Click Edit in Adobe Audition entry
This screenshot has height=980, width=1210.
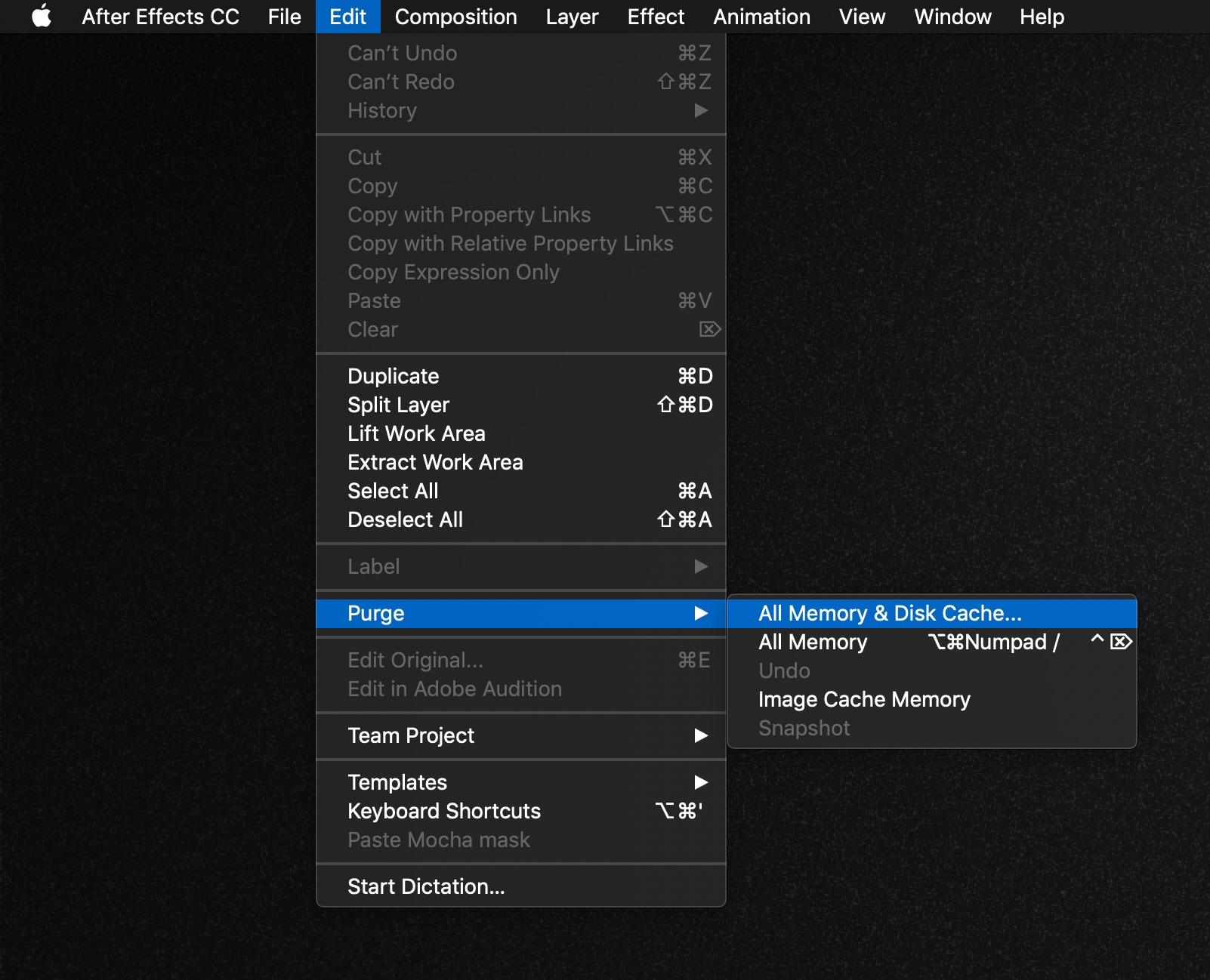[521, 689]
